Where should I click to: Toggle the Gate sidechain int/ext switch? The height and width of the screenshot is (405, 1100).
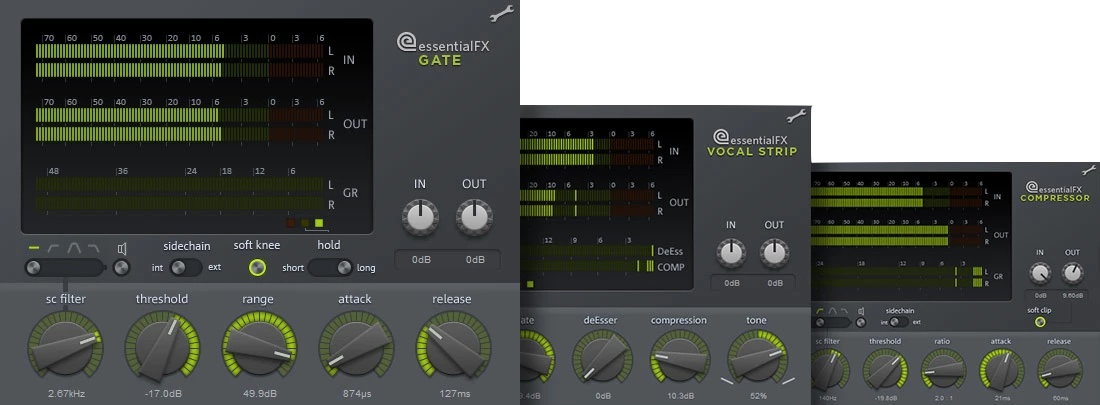point(185,267)
